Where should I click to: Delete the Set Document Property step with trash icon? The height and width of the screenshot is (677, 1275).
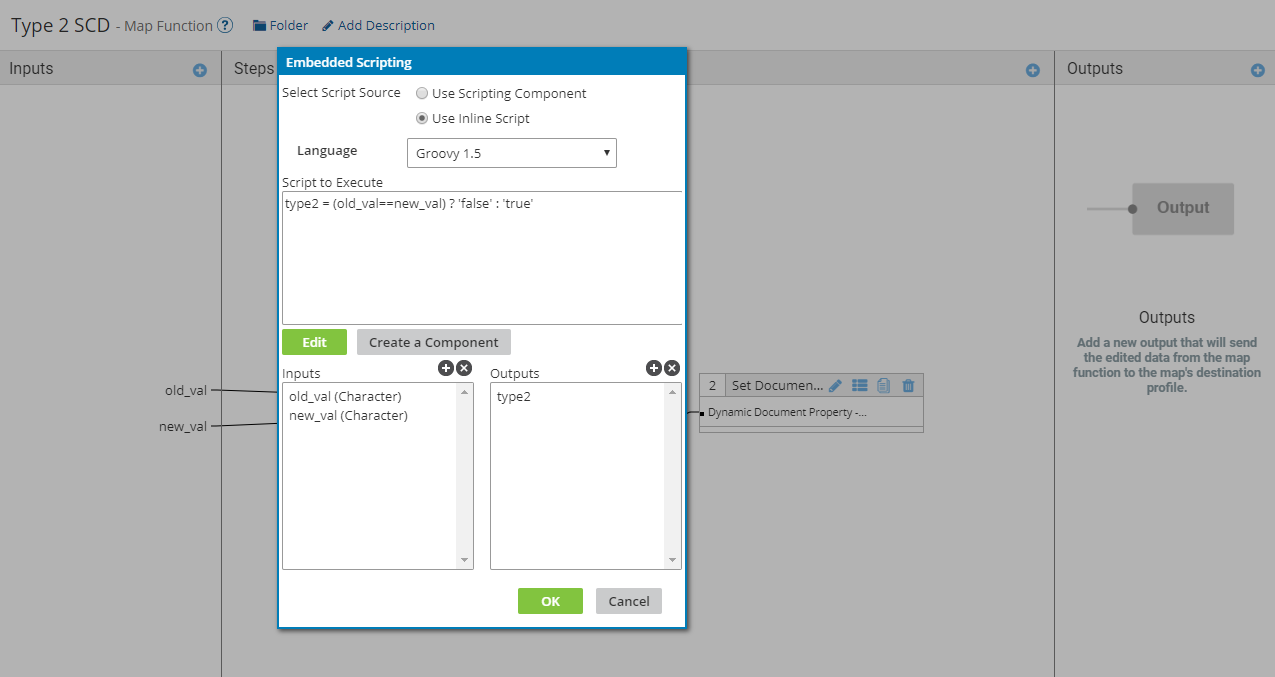[908, 385]
